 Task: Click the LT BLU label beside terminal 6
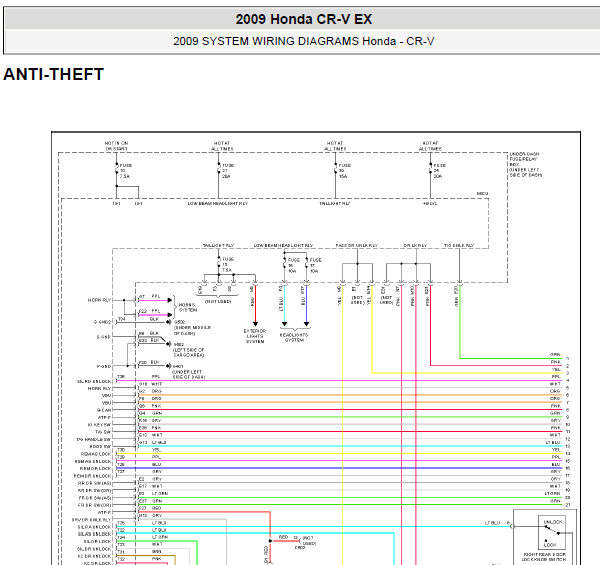492,523
